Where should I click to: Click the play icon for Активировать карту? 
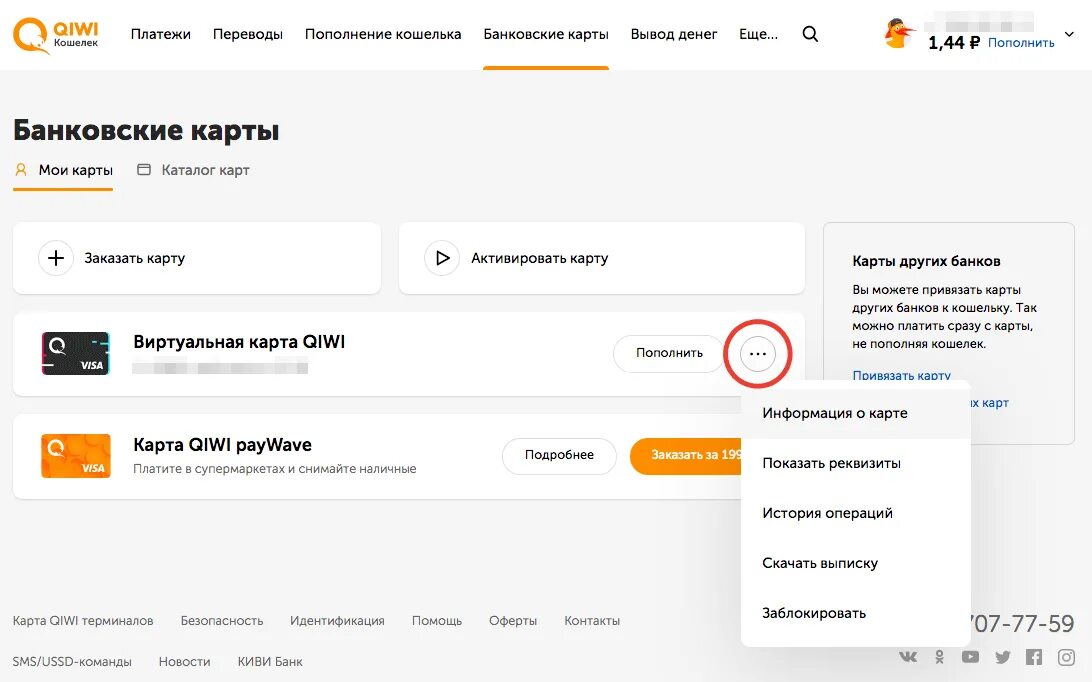tap(442, 258)
